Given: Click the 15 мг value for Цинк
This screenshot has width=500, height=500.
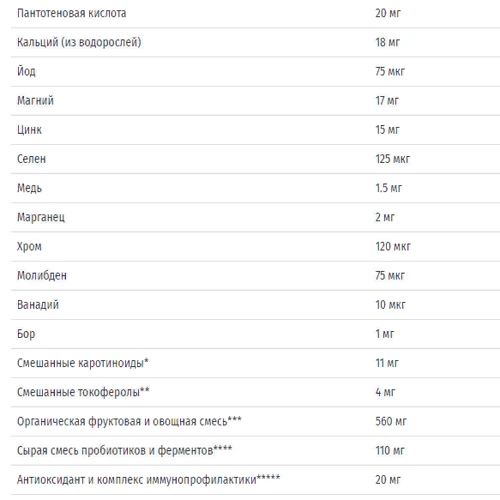Looking at the screenshot, I should click(x=387, y=130).
